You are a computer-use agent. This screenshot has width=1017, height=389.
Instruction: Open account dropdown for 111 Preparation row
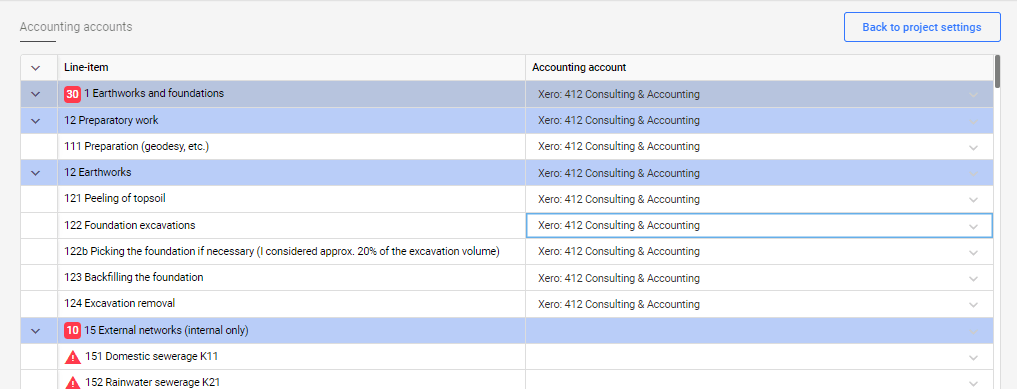[973, 147]
